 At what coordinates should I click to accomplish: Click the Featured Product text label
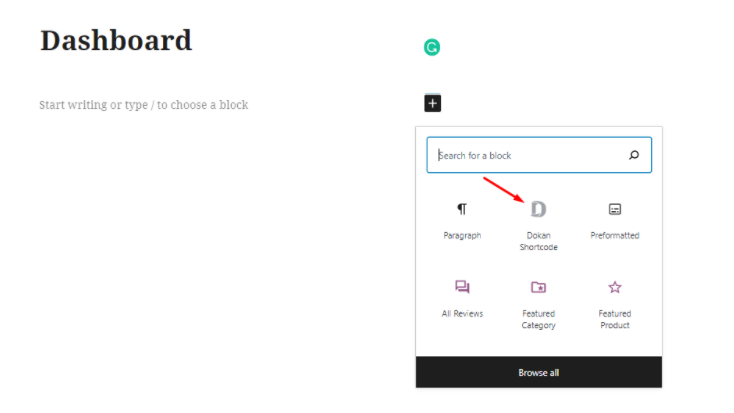tap(615, 319)
